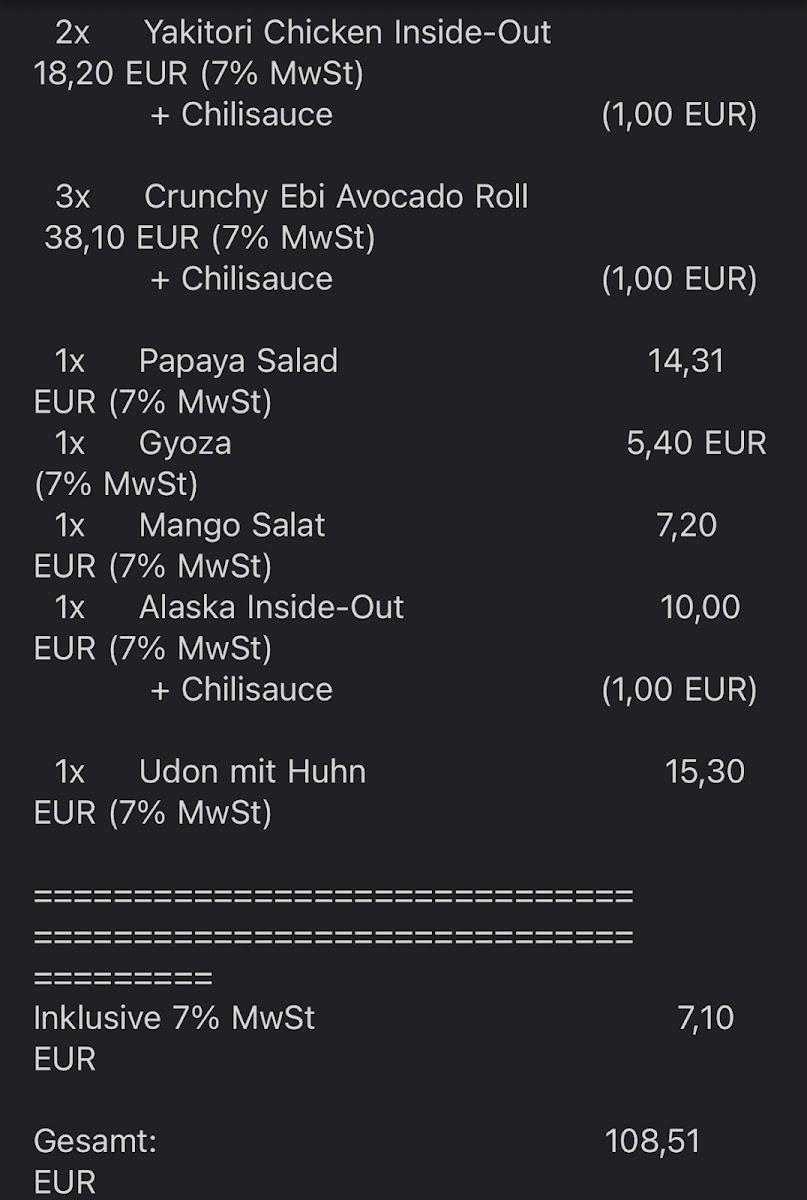Click the 7,20 price value

pyautogui.click(x=686, y=525)
